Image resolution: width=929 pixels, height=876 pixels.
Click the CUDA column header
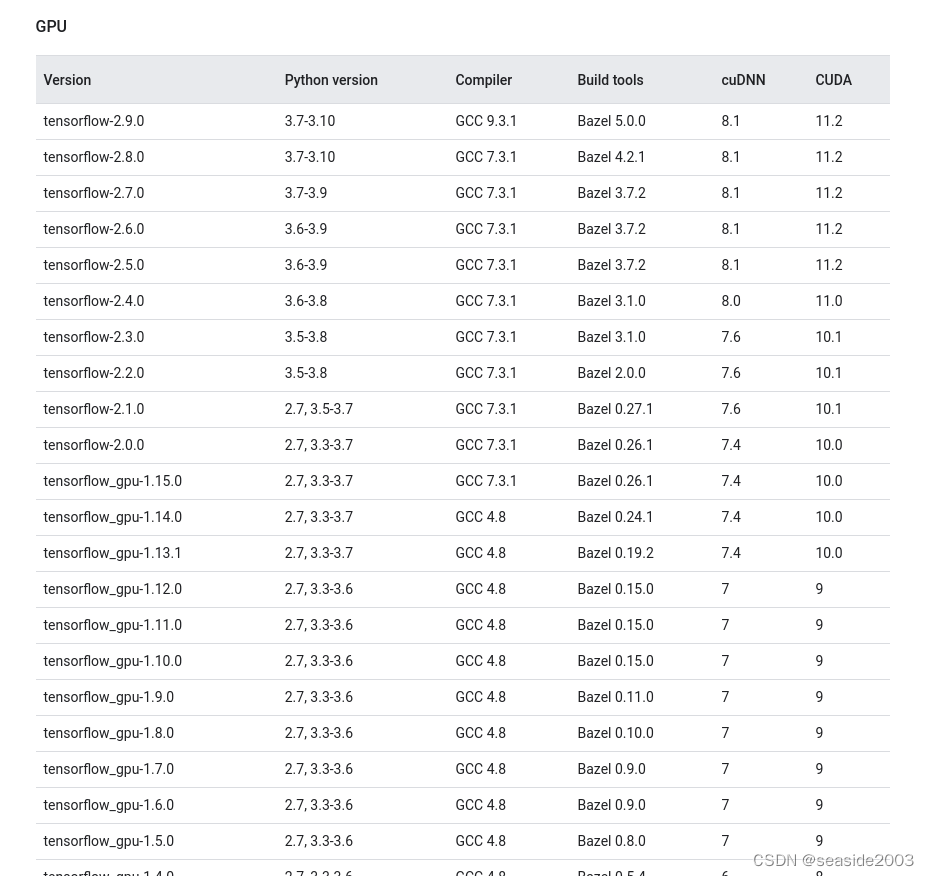pyautogui.click(x=833, y=80)
